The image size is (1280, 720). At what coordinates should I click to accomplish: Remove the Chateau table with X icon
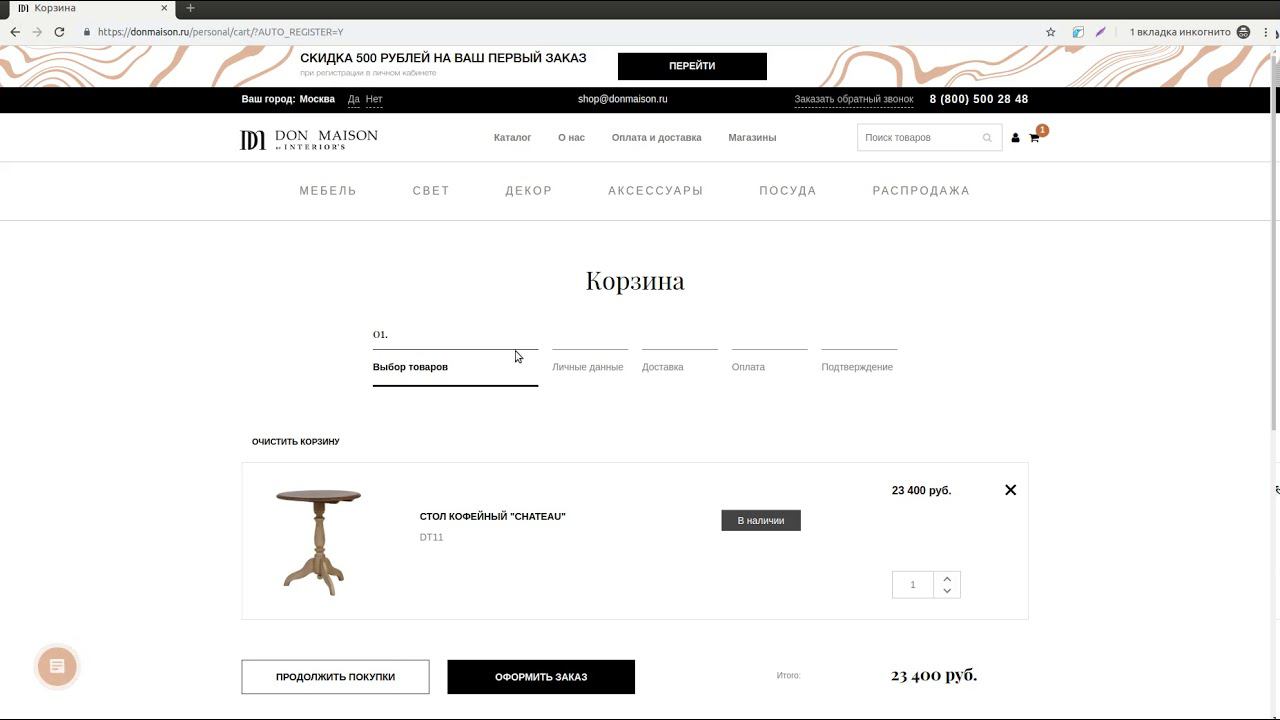1010,490
